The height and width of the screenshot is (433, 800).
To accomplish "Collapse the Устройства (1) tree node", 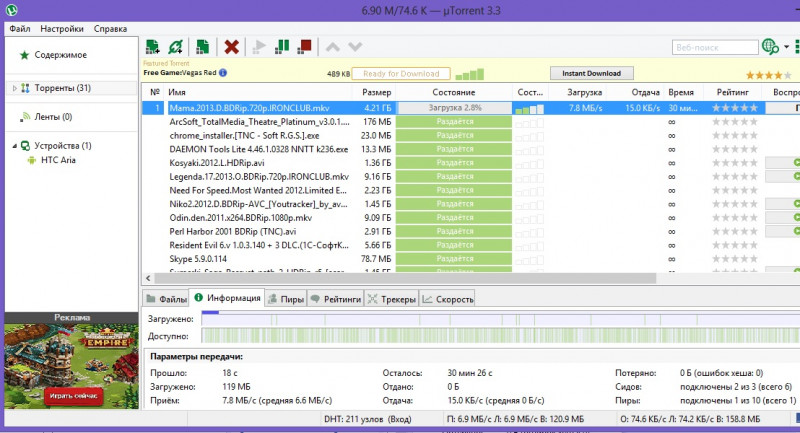I will 14,146.
